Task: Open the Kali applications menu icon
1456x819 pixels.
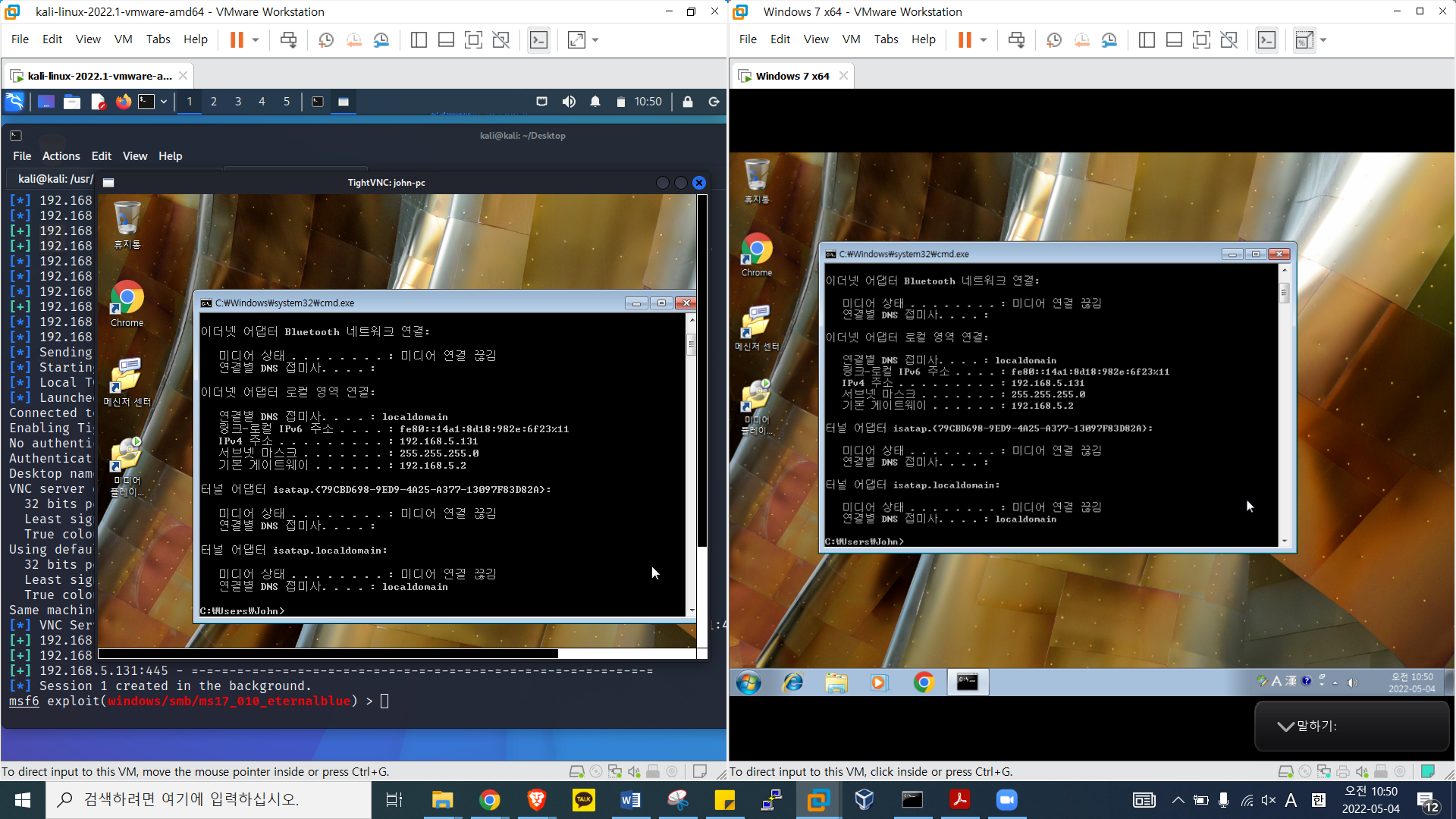Action: click(14, 102)
